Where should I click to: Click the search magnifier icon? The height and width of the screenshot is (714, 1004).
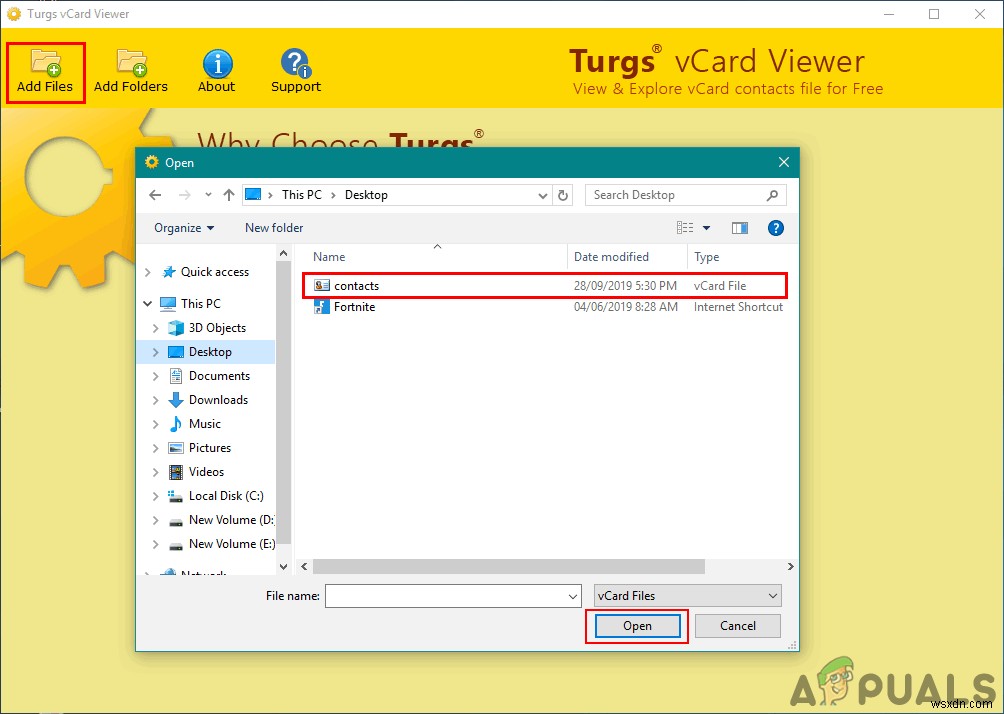[x=772, y=195]
